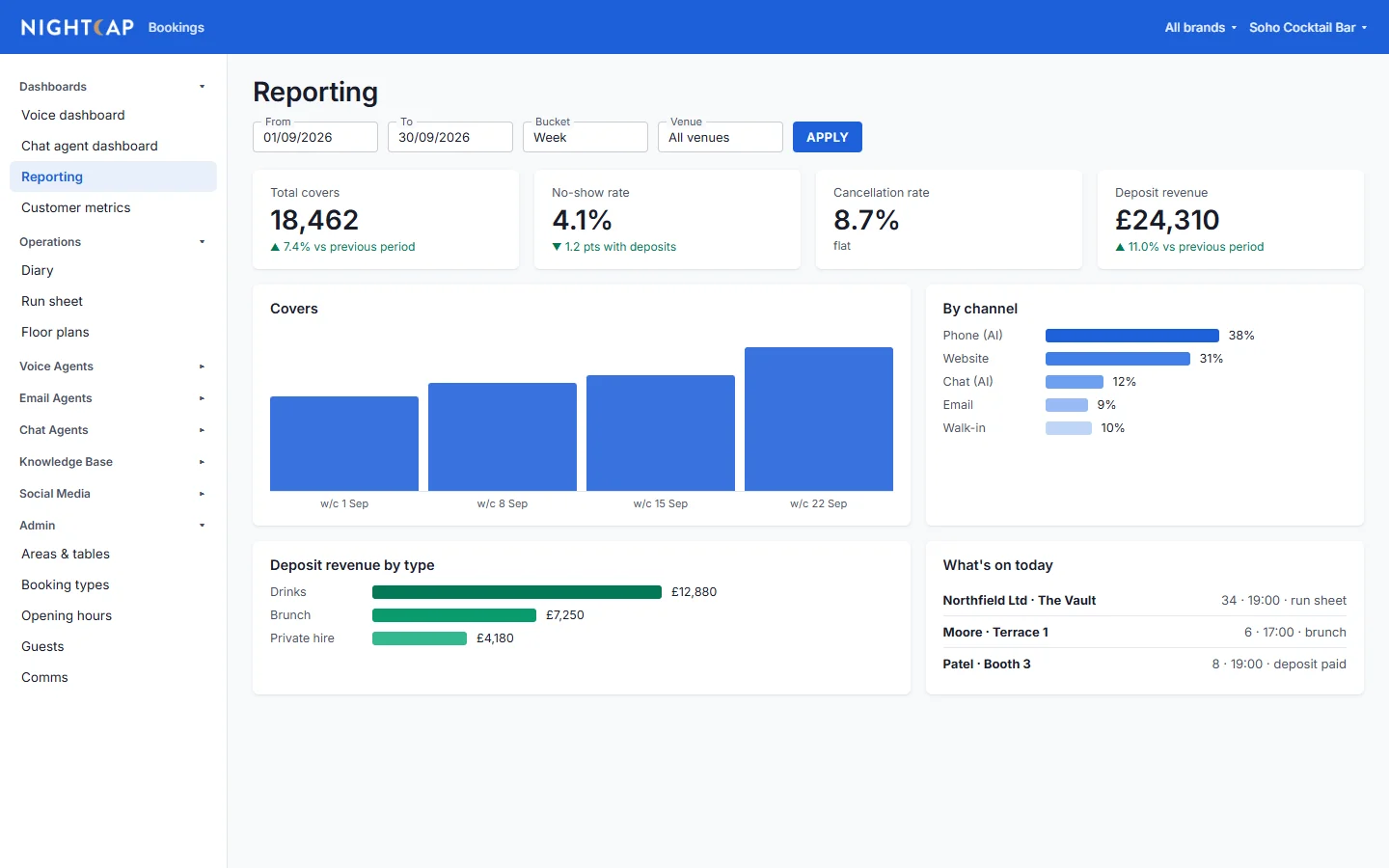Click the Nightcap logo

(x=77, y=27)
